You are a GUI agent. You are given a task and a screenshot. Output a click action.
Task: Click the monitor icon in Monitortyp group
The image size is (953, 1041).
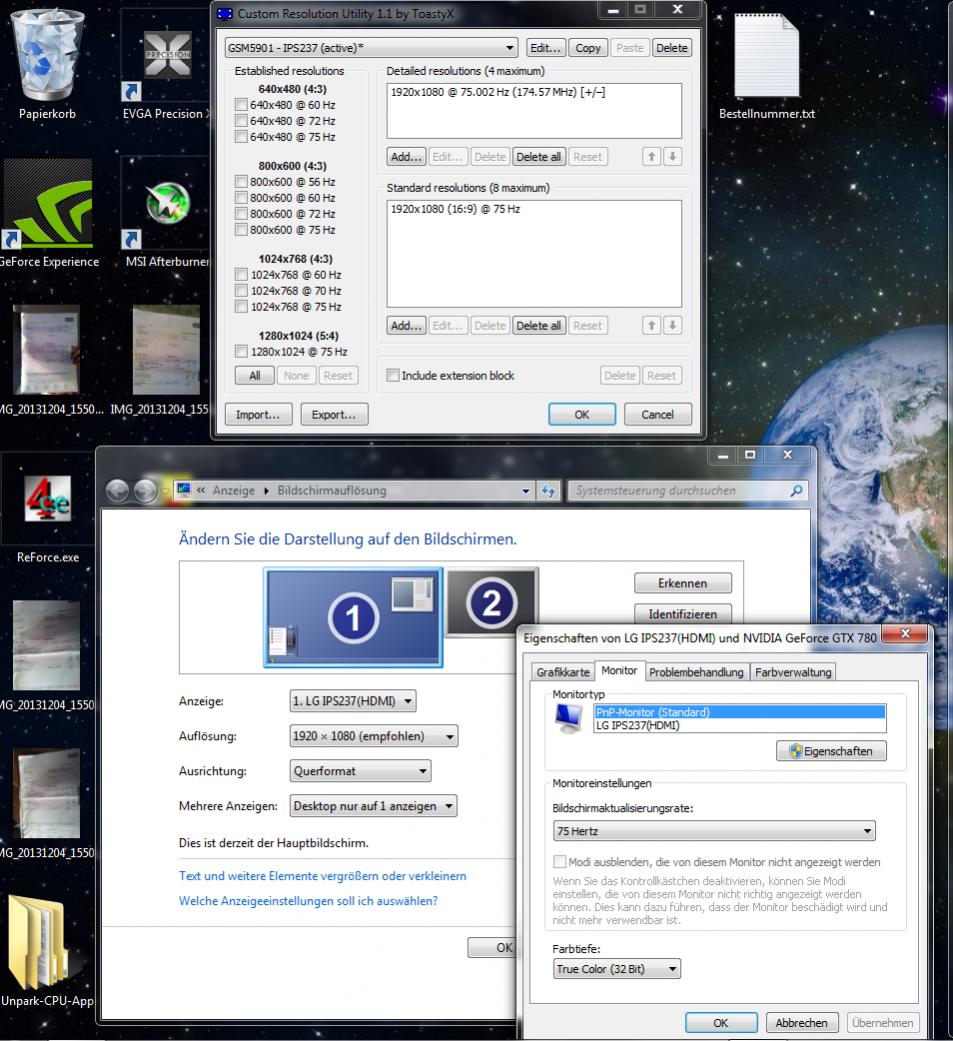(569, 718)
